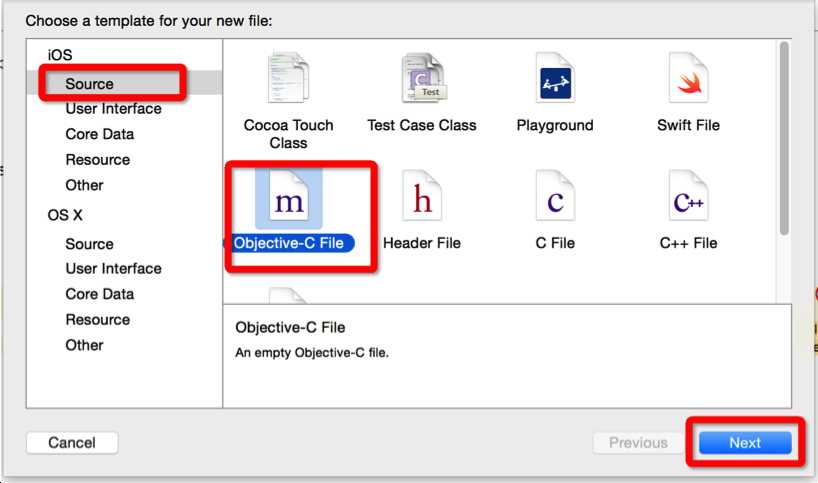This screenshot has height=483, width=818.
Task: Click the 'Objective-C File' highlighted label
Action: tap(288, 243)
